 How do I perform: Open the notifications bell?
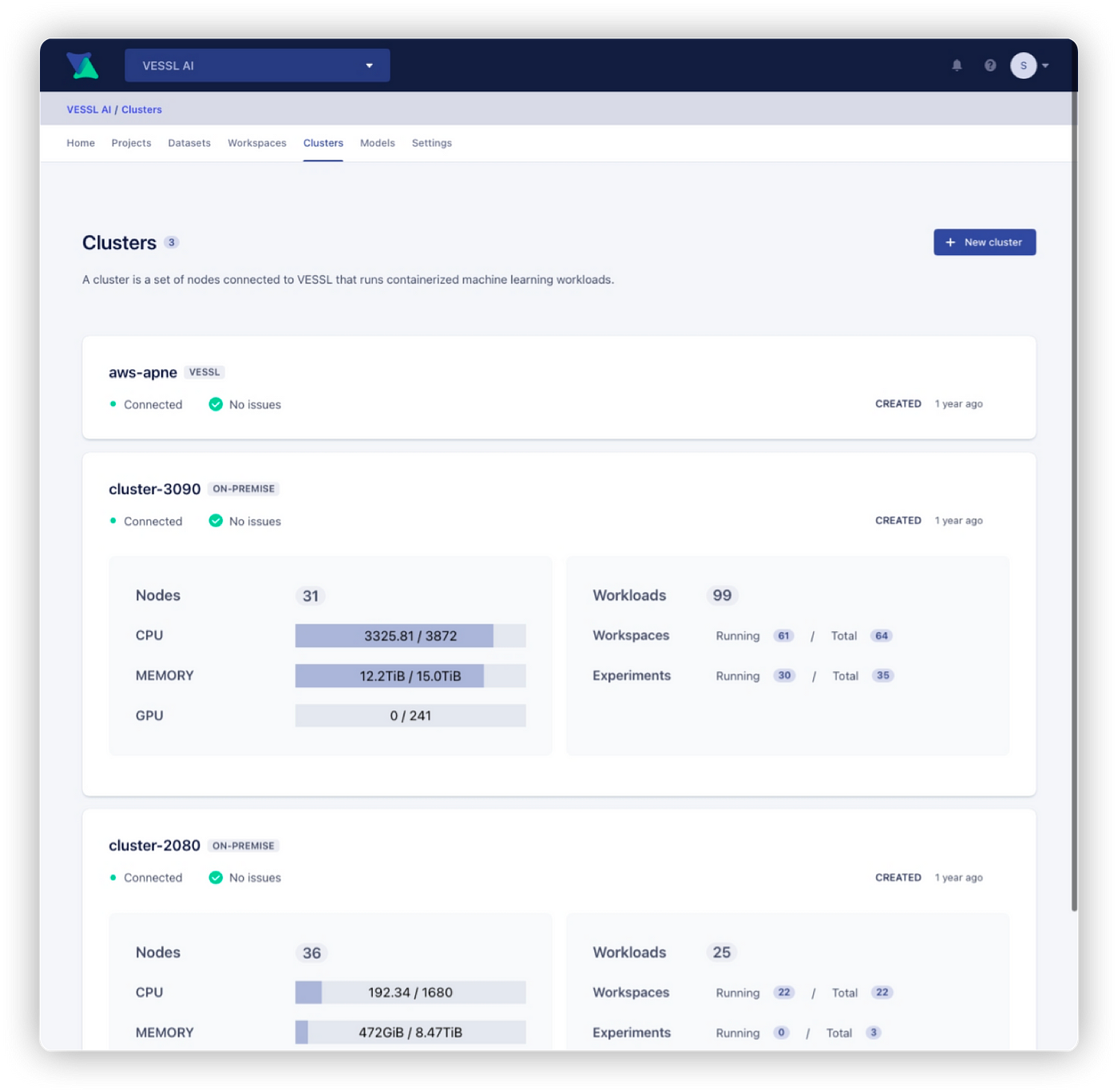click(957, 66)
